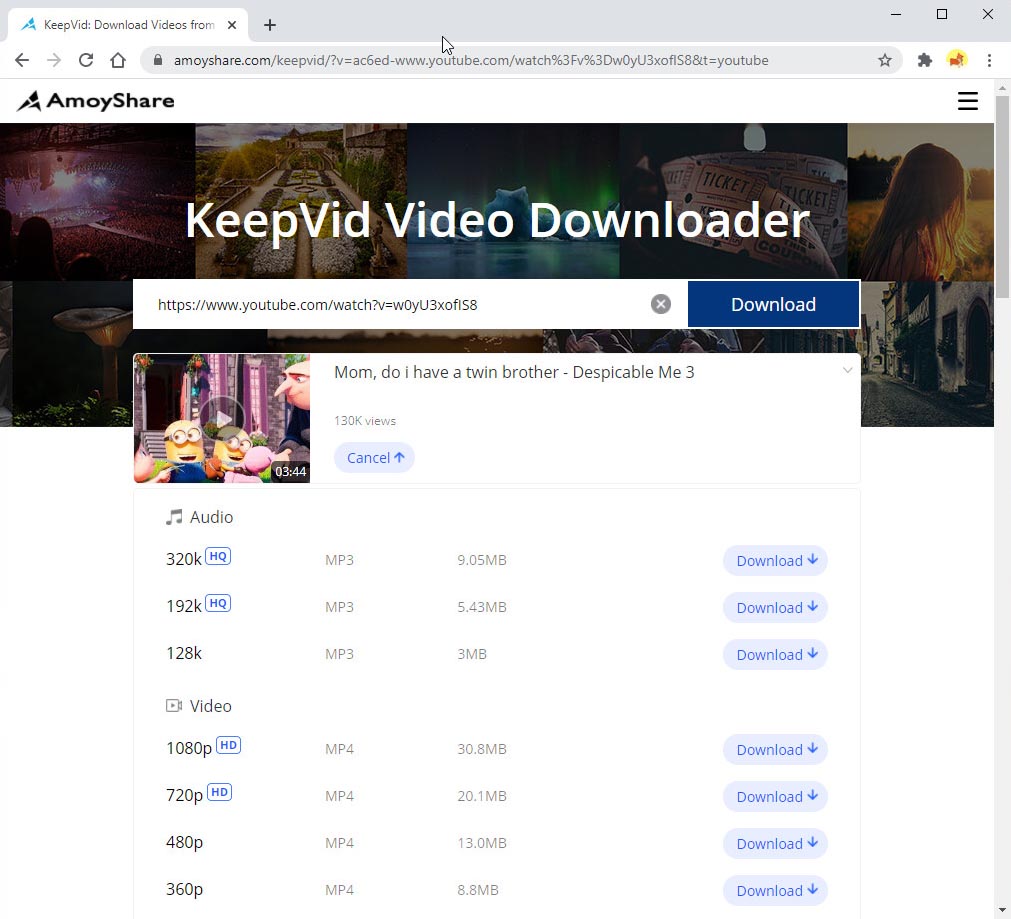The width and height of the screenshot is (1011, 919).
Task: Click the browser forward arrow
Action: pyautogui.click(x=54, y=60)
